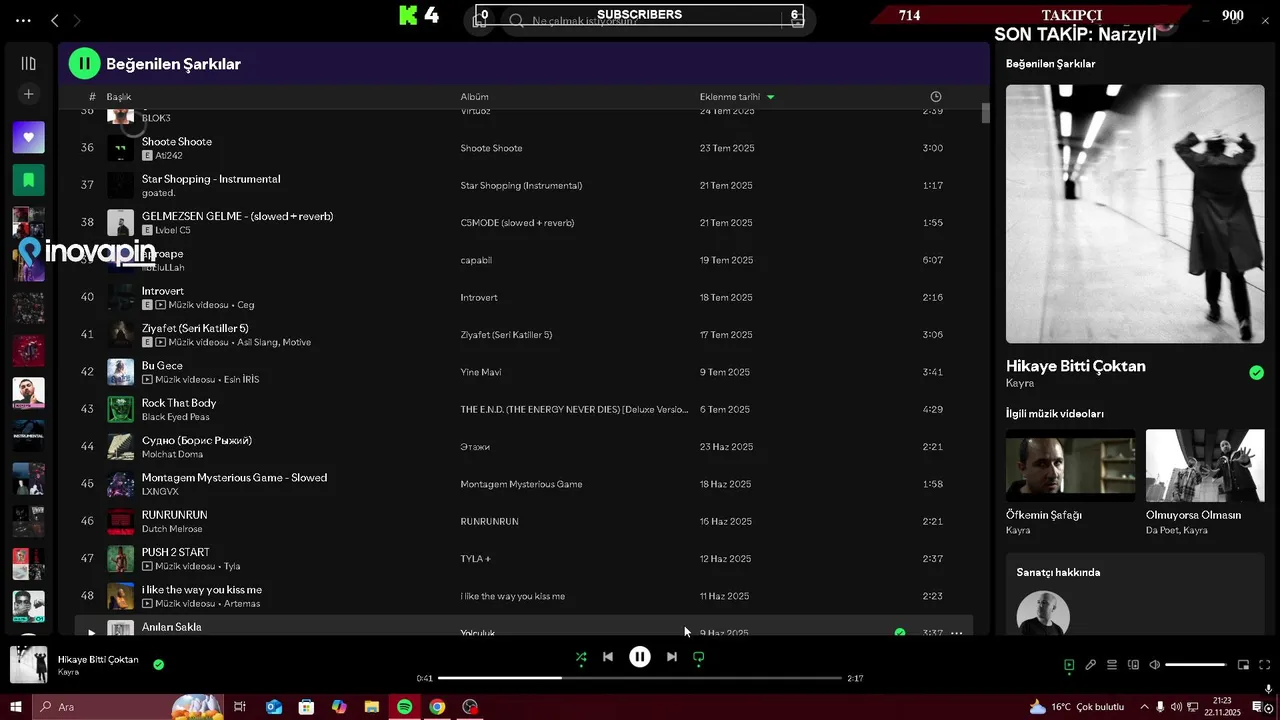Open Esin İRİS artist link
The width and height of the screenshot is (1280, 720).
click(237, 380)
